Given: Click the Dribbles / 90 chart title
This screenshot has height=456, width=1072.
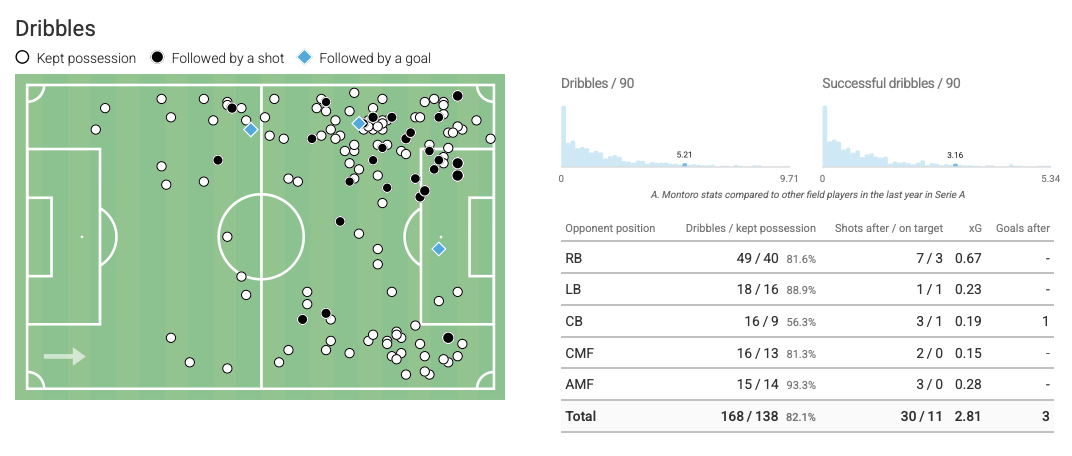Looking at the screenshot, I should [597, 83].
